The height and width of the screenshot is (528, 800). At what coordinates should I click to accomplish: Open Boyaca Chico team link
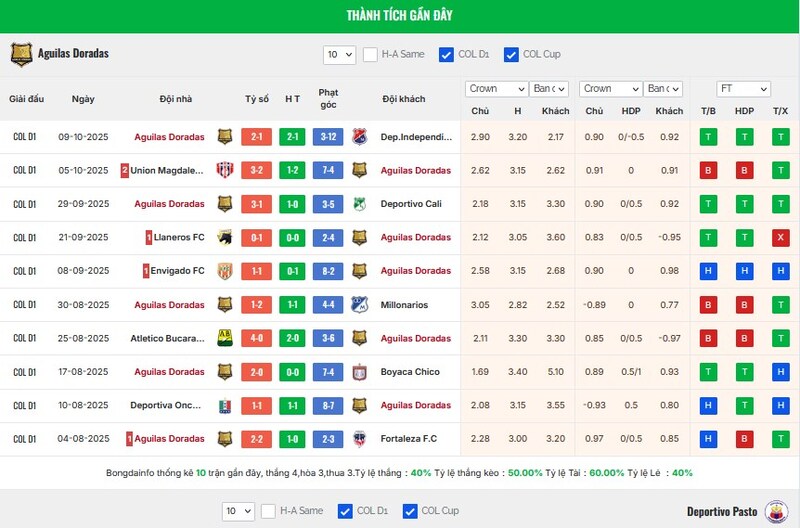[x=410, y=372]
